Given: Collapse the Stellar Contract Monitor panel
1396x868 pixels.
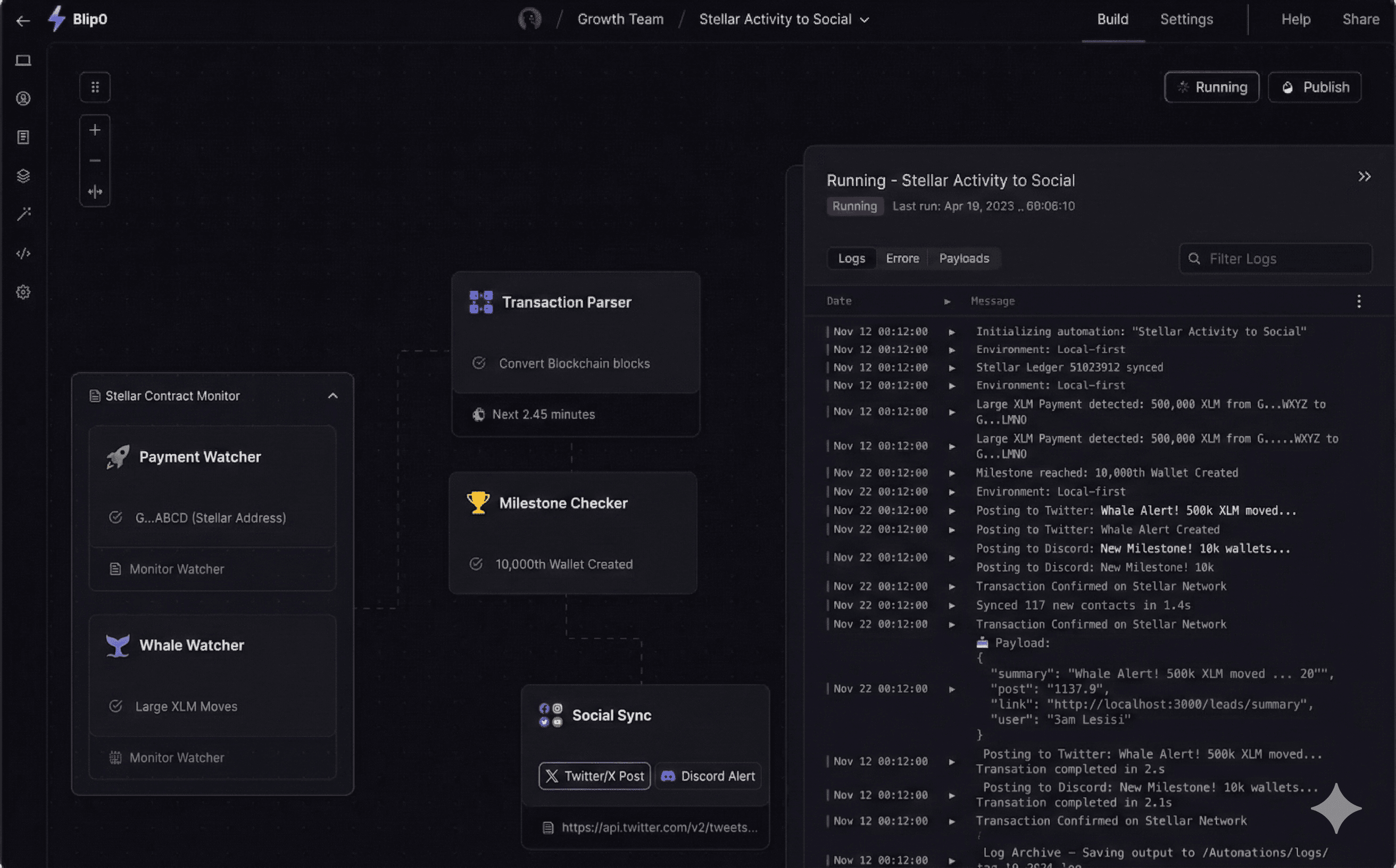Looking at the screenshot, I should pos(333,396).
